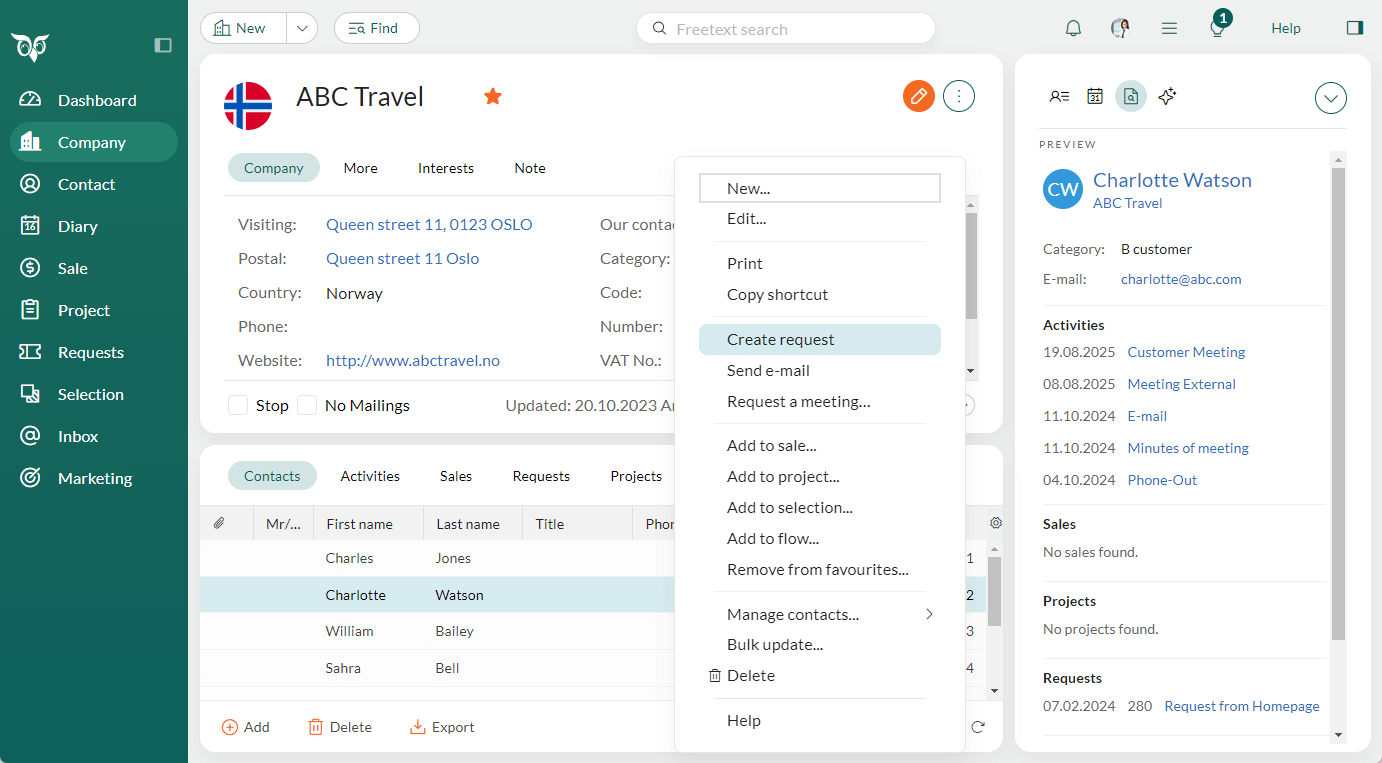The width and height of the screenshot is (1382, 763).
Task: Open the notifications bell icon
Action: (1073, 28)
